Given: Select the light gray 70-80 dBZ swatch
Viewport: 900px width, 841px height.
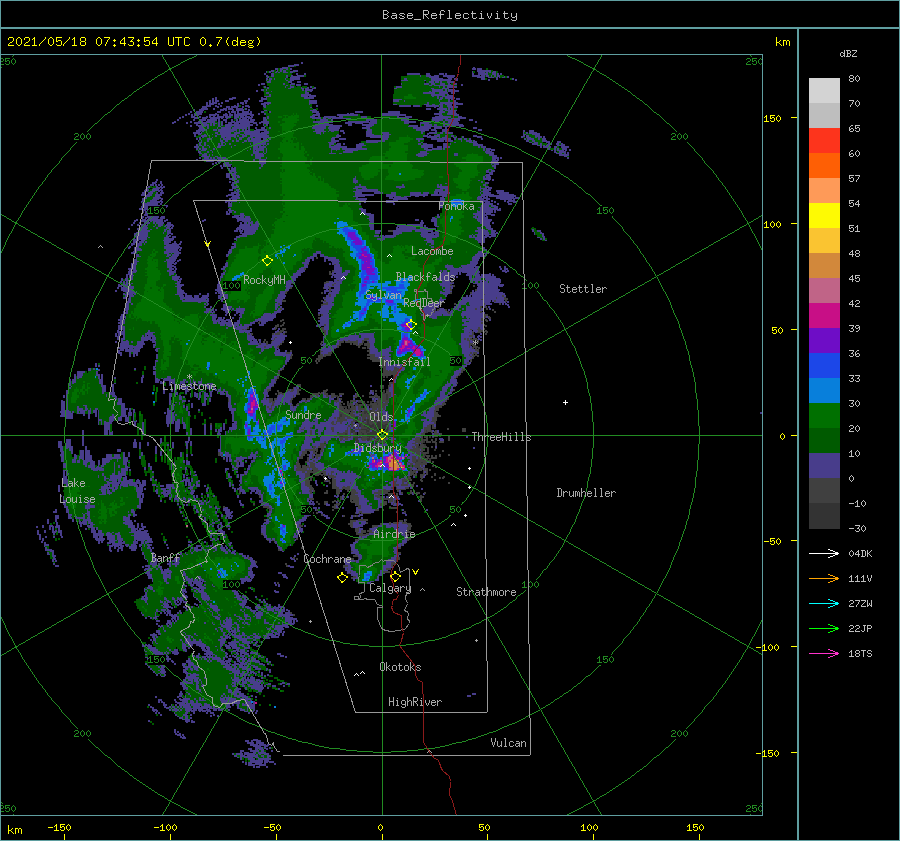Looking at the screenshot, I should click(x=824, y=91).
